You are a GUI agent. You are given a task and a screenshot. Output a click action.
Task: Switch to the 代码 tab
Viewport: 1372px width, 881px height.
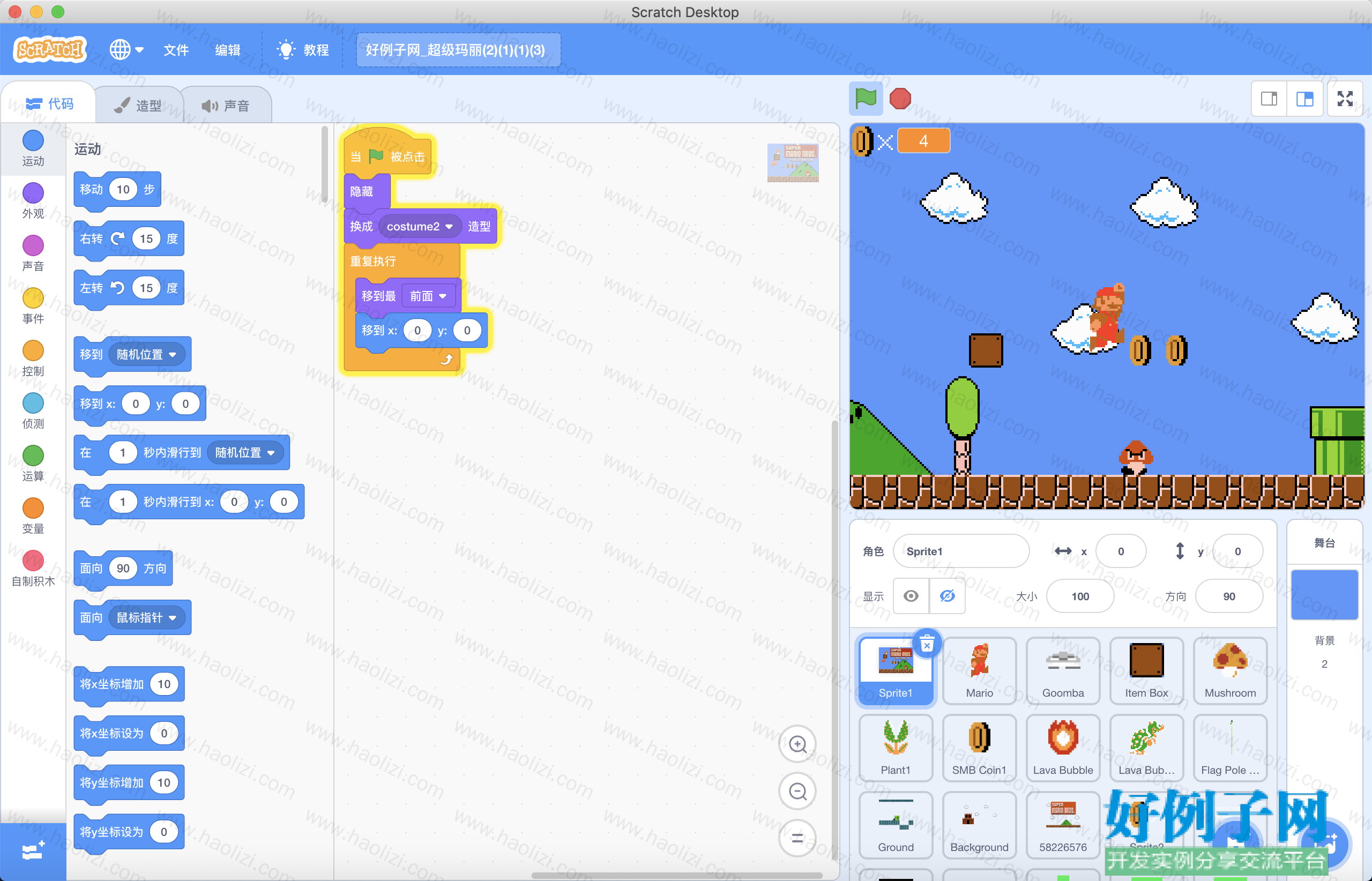click(x=49, y=103)
